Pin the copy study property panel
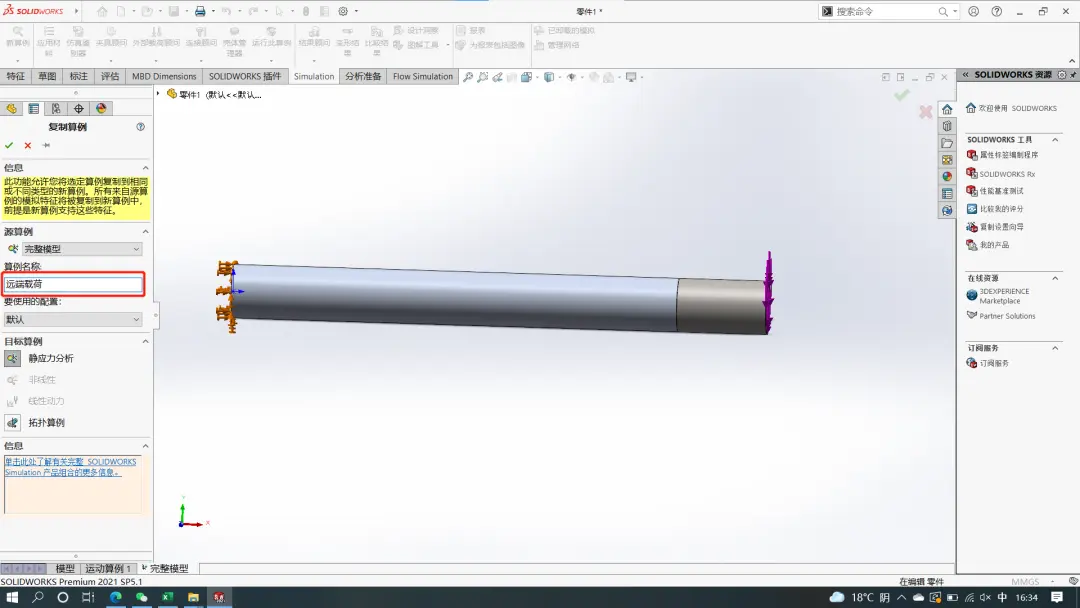This screenshot has width=1080, height=608. click(x=46, y=145)
